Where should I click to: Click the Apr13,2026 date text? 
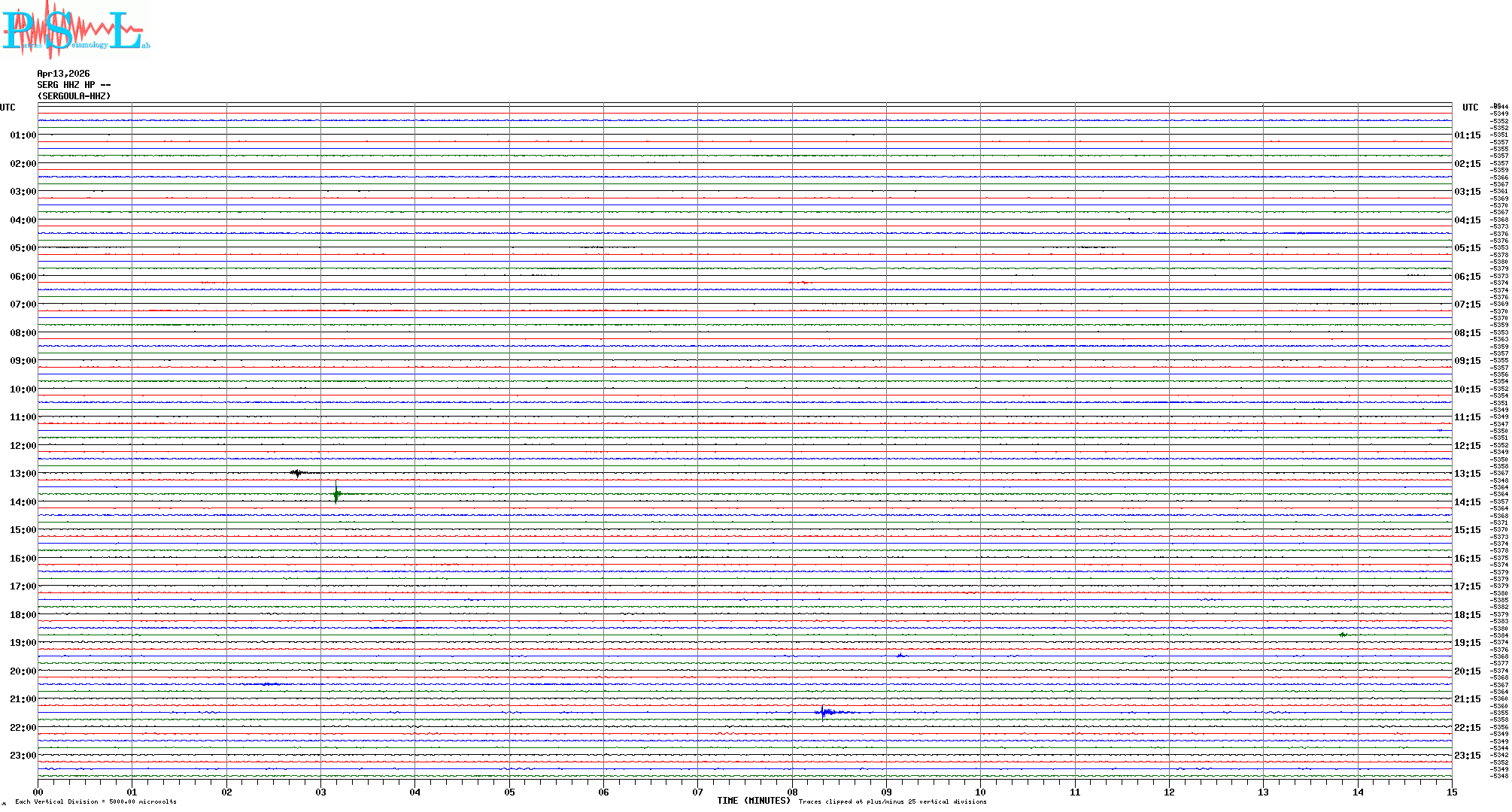[x=63, y=74]
